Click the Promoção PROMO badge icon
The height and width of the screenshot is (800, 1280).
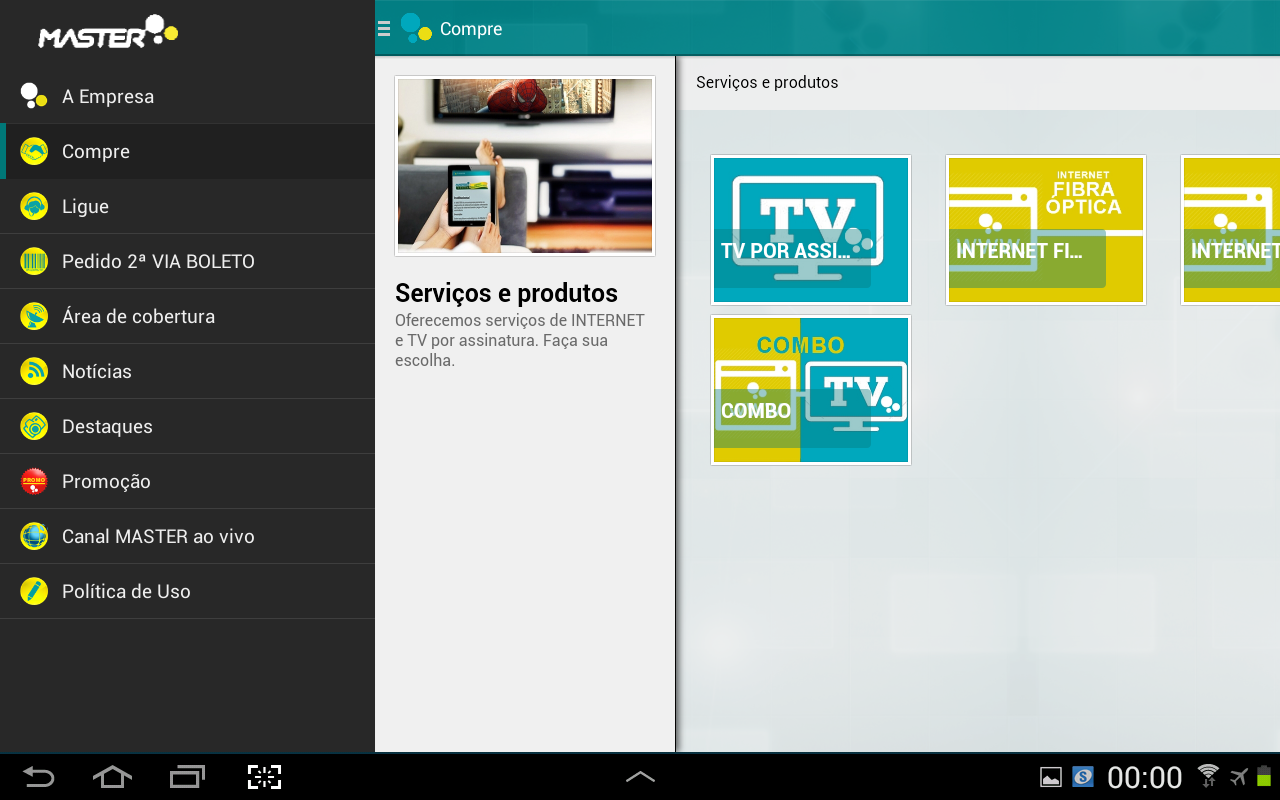(33, 481)
